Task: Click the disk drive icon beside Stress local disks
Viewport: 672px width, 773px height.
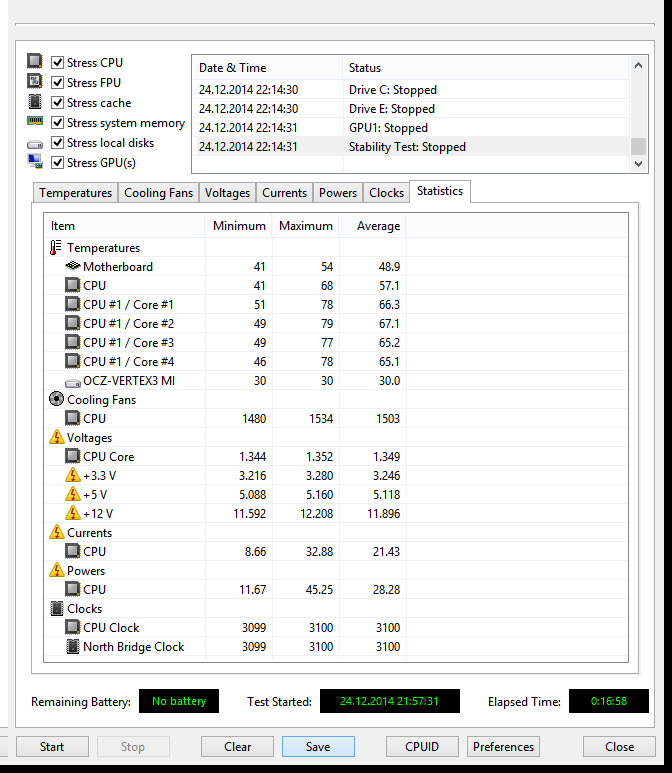Action: (x=35, y=144)
